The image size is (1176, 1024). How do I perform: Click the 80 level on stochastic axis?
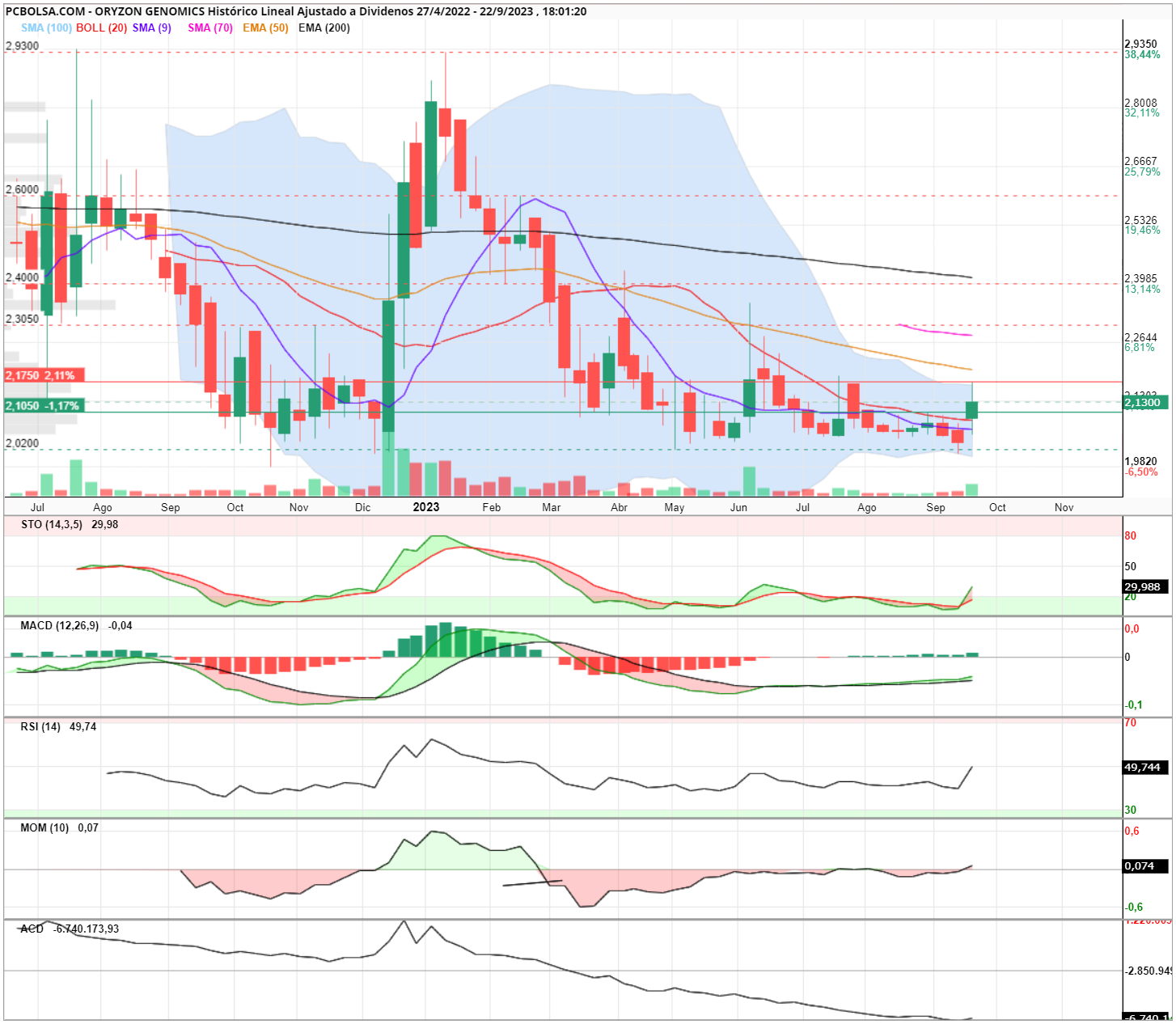click(x=1130, y=535)
